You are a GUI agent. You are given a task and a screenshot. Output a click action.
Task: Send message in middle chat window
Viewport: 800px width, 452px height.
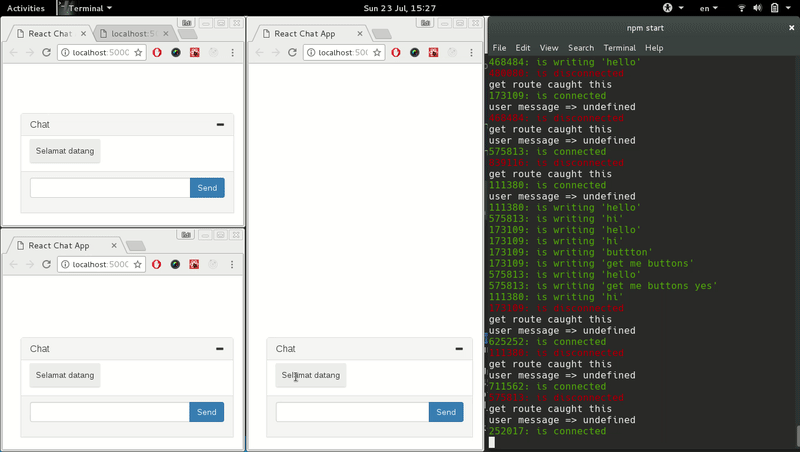click(446, 412)
